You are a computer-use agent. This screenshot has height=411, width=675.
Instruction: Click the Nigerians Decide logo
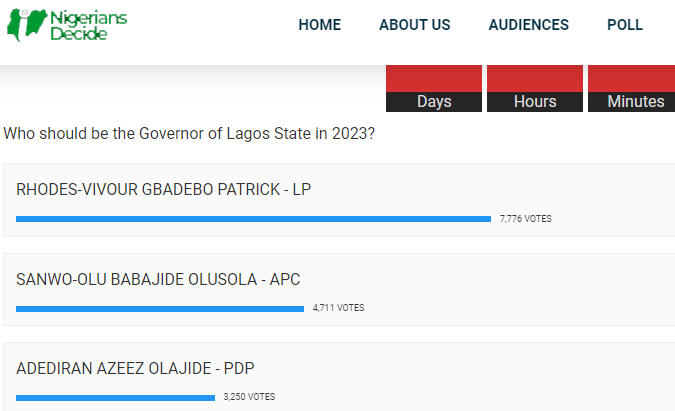click(x=67, y=25)
